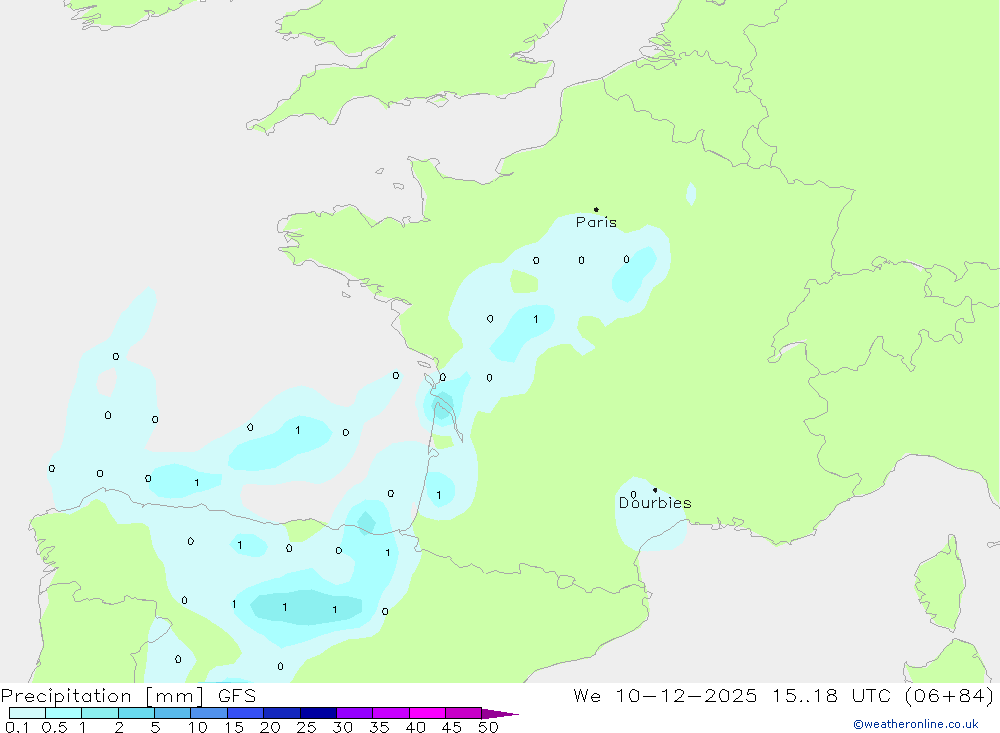The image size is (1000, 733).
Task: Click the purple 30 to 35 mm legend swatch
Action: [354, 713]
